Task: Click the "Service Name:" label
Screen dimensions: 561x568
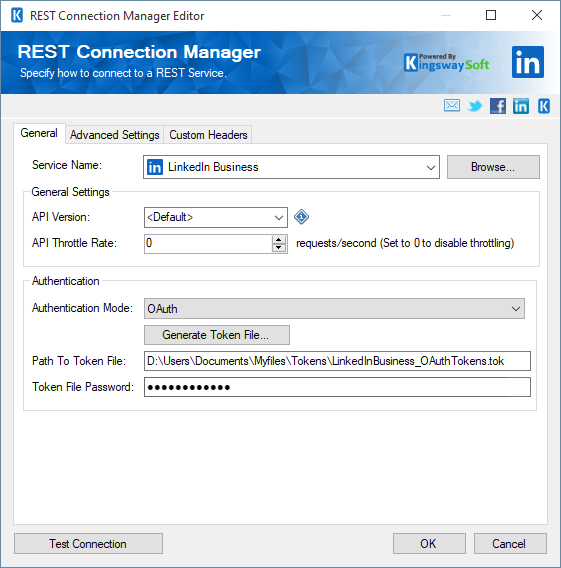Action: 67,165
